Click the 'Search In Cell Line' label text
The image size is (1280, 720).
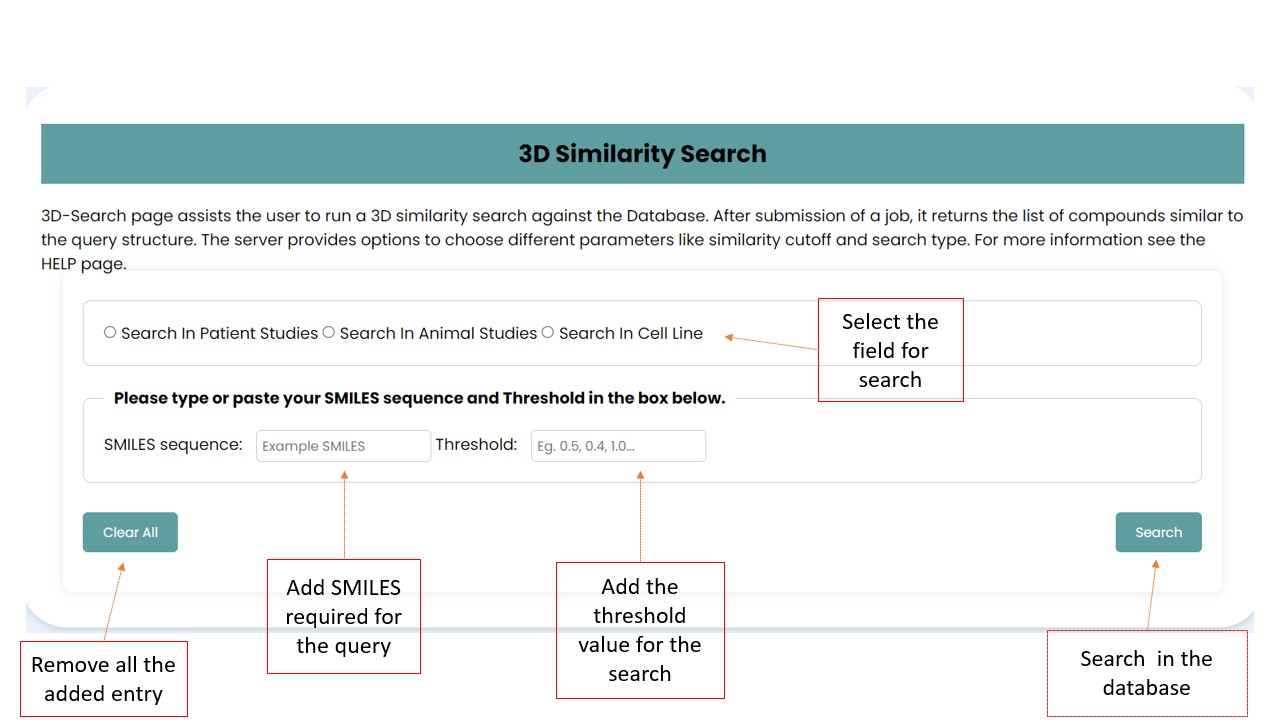tap(630, 333)
